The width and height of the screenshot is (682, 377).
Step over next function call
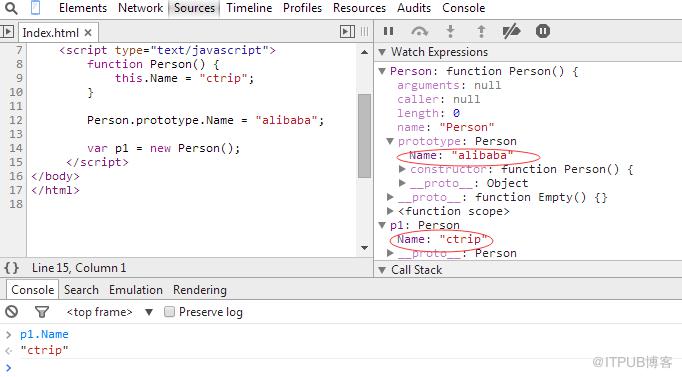click(x=419, y=31)
